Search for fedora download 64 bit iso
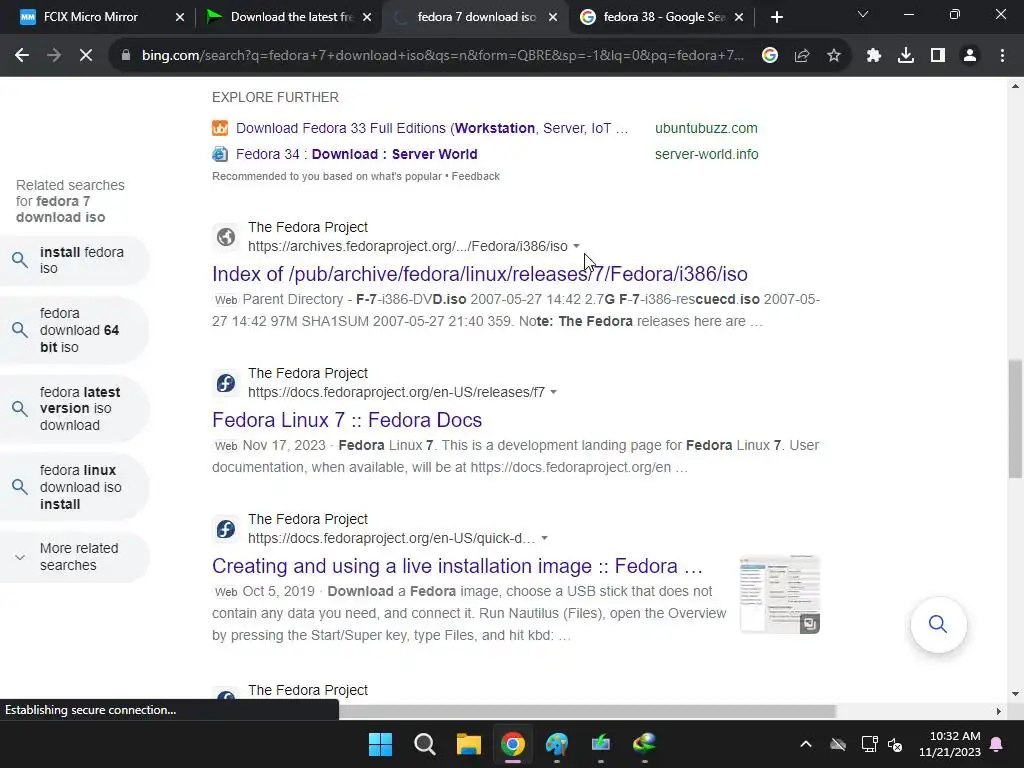The image size is (1024, 768). (x=74, y=330)
